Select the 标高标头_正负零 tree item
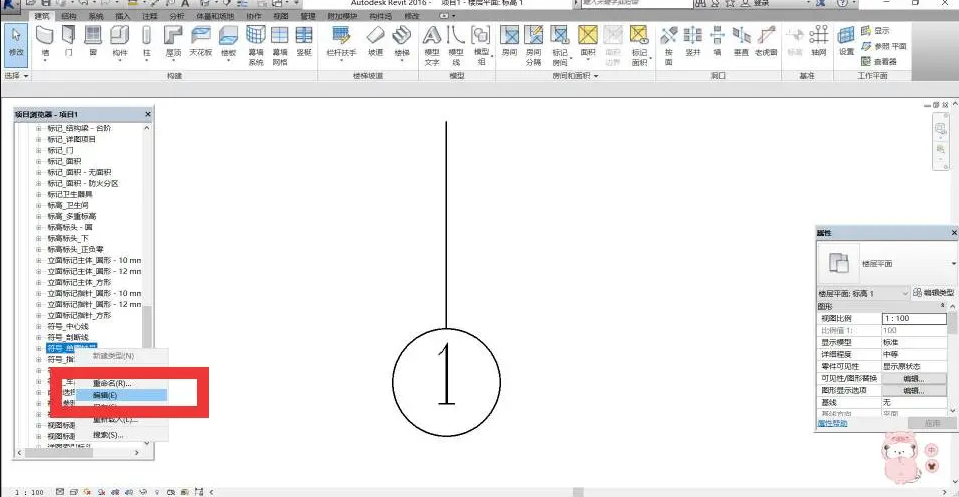The image size is (959, 497). coord(75,249)
